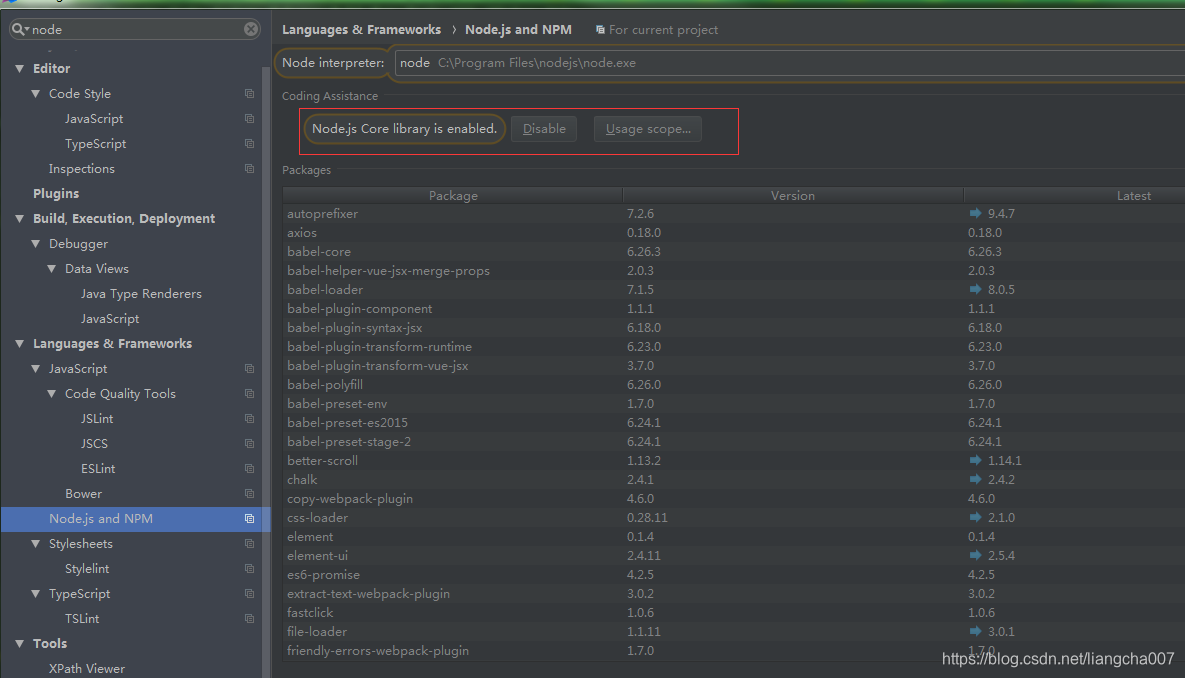Open the ESLint settings page
The image size is (1185, 678).
coord(98,469)
